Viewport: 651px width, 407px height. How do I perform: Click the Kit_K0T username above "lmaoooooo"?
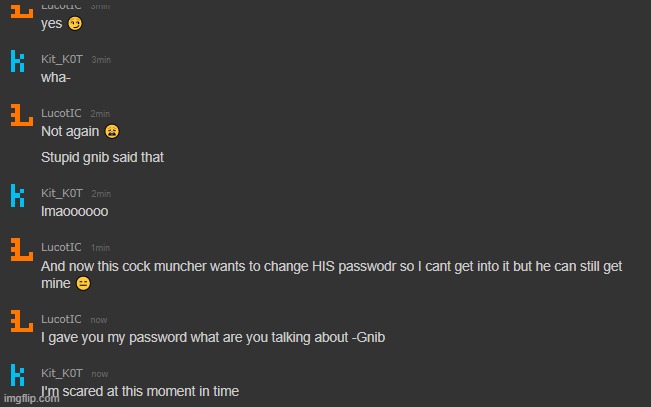(62, 193)
